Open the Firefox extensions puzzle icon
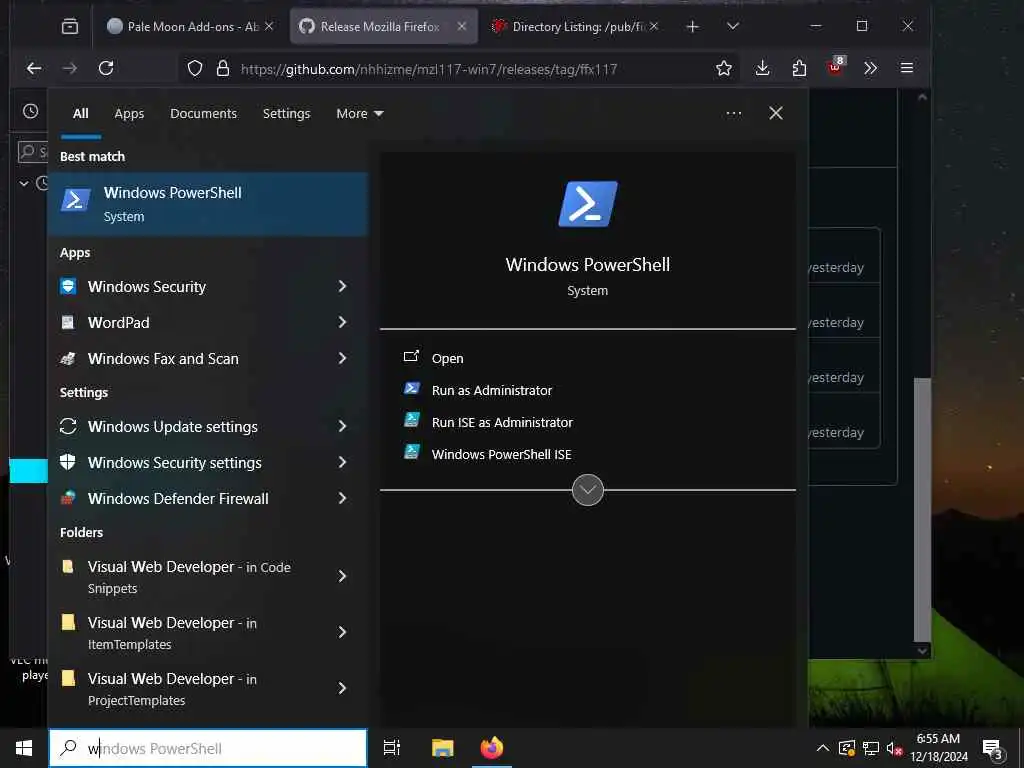The image size is (1024, 768). pos(799,68)
